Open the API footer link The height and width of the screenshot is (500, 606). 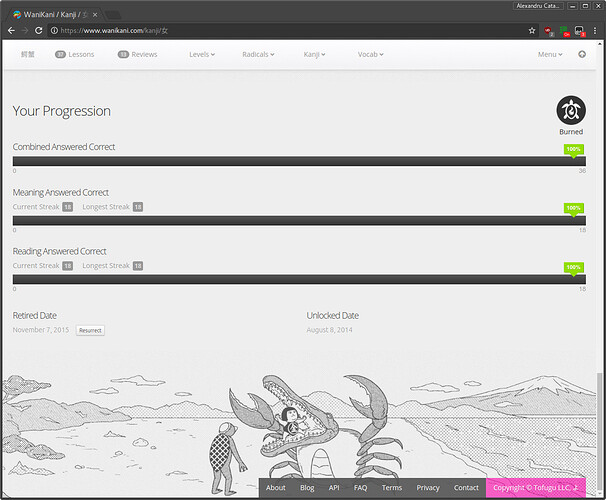point(334,488)
